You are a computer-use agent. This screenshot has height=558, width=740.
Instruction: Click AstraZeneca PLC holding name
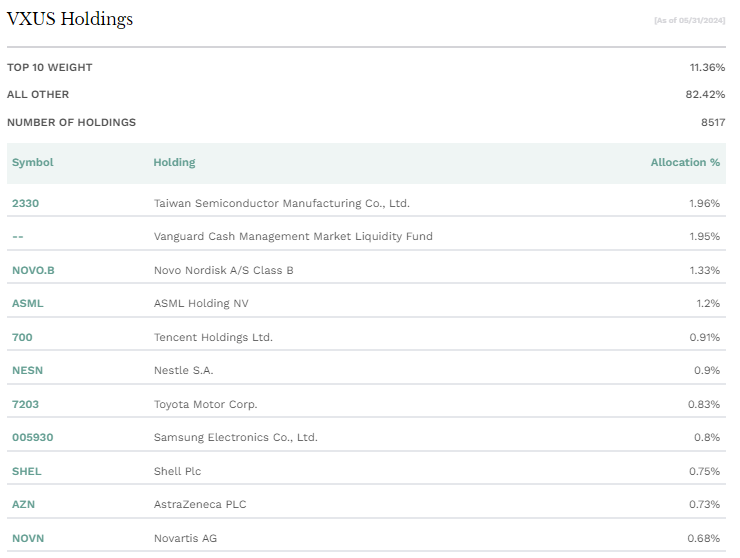pyautogui.click(x=200, y=505)
